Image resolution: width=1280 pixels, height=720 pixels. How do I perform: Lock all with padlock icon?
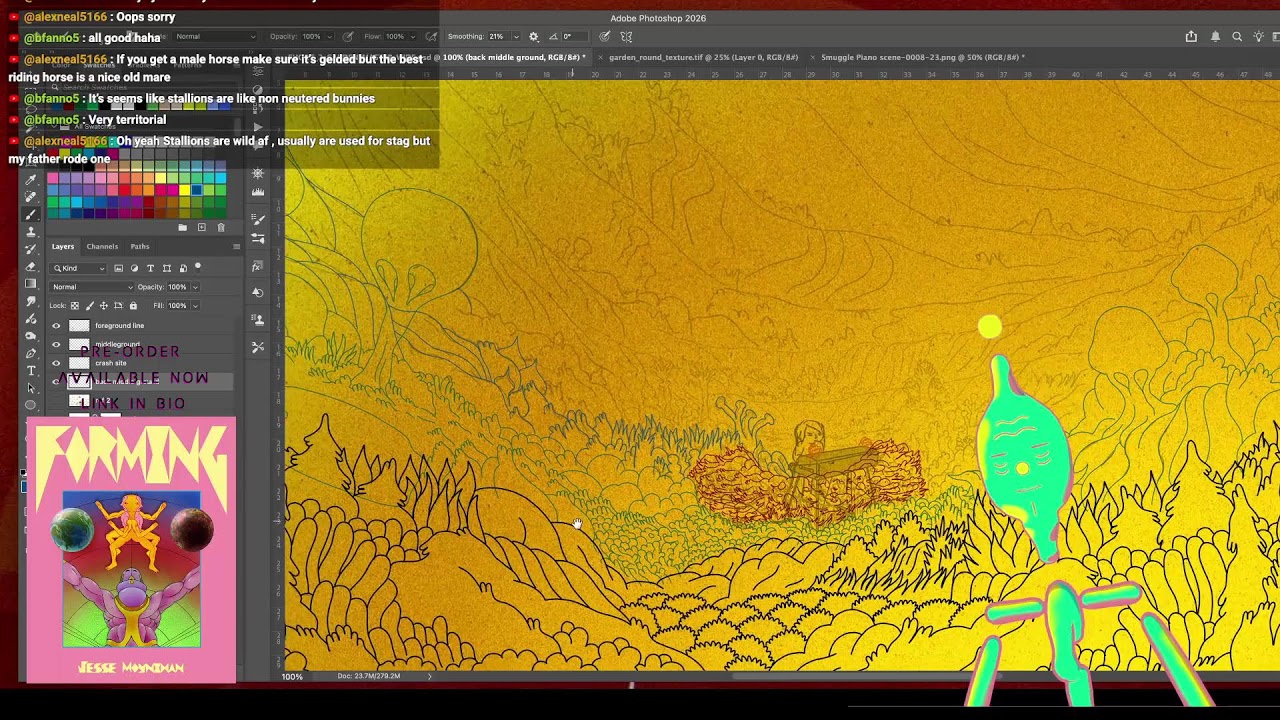coord(133,306)
